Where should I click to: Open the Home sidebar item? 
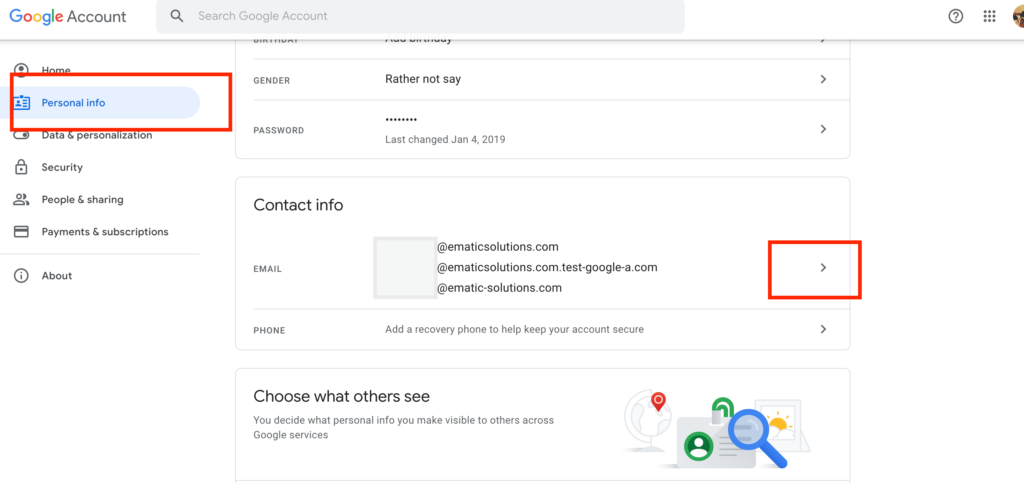click(56, 71)
